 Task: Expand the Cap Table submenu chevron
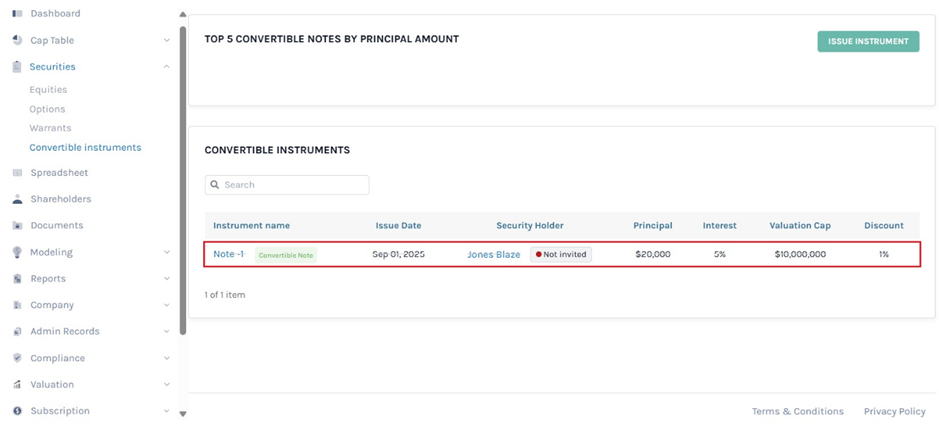coord(166,41)
